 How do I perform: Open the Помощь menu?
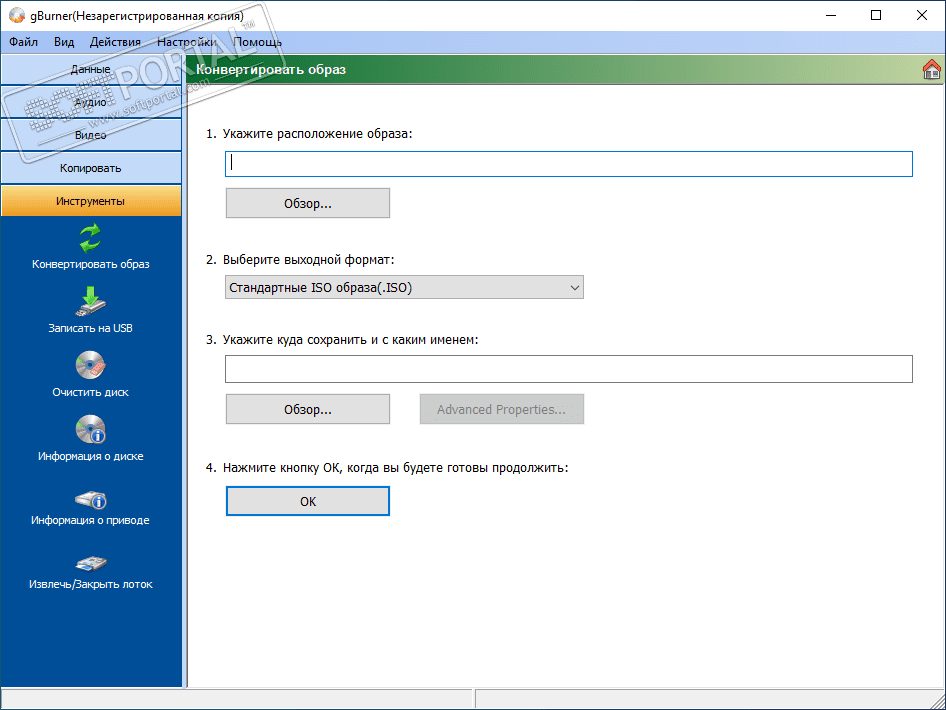[258, 42]
